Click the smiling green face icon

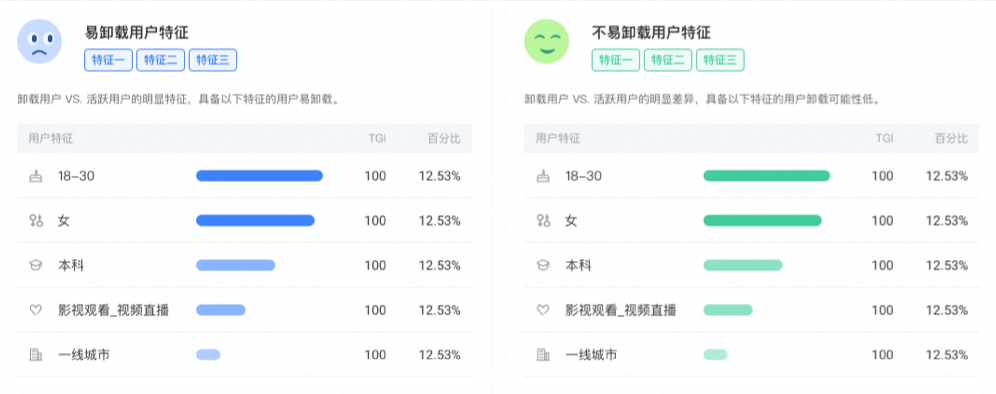(x=546, y=41)
